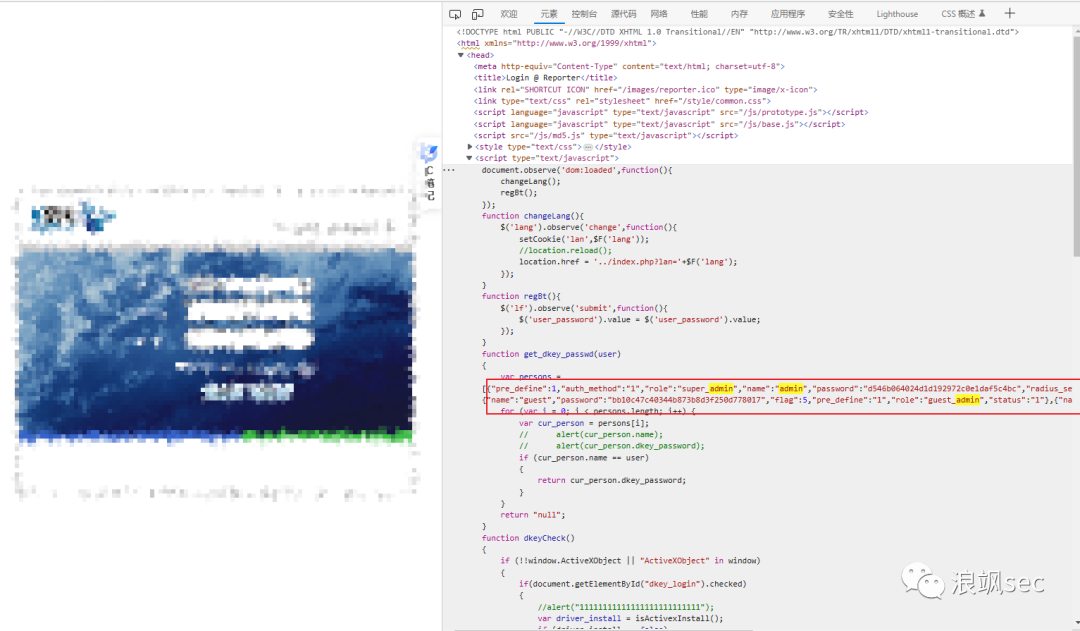This screenshot has width=1080, height=631.
Task: Click the "function get_dkey_passwd(user)" line
Action: pos(551,354)
